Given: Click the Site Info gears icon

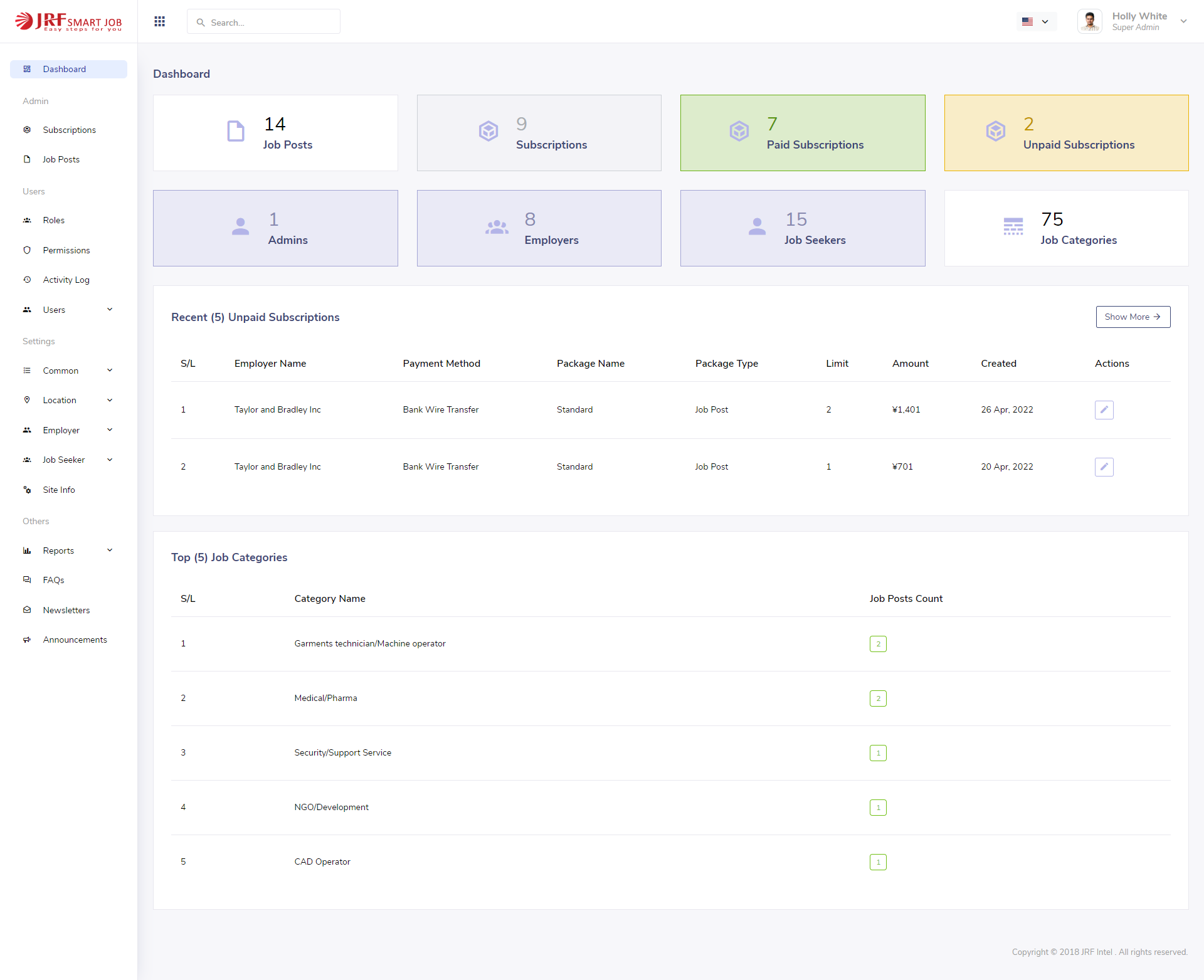Looking at the screenshot, I should pos(27,490).
